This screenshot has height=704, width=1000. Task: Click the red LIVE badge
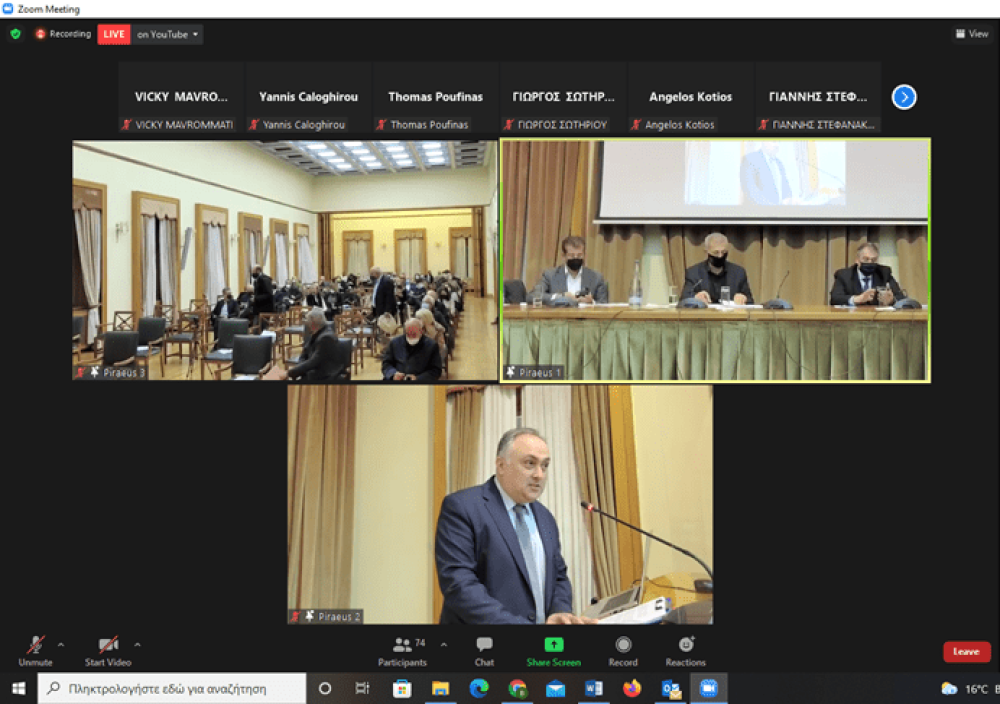[x=114, y=34]
